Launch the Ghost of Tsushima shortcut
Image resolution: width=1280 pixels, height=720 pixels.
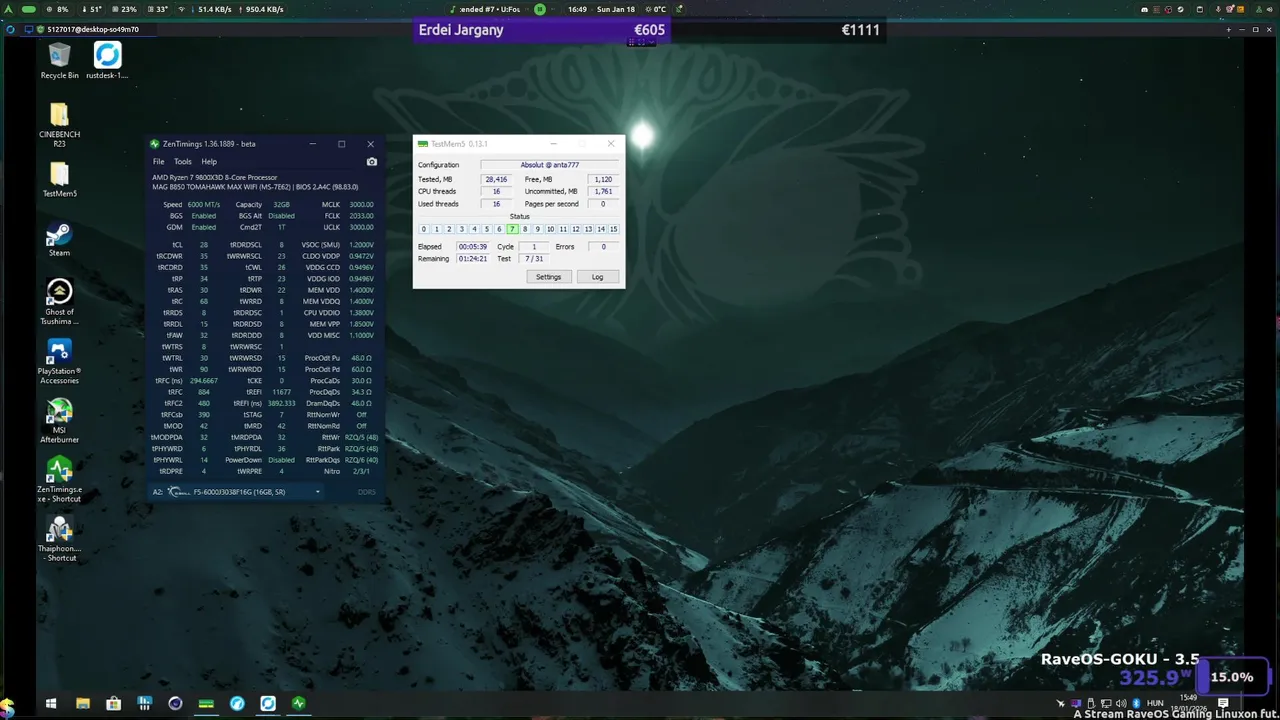click(x=59, y=302)
